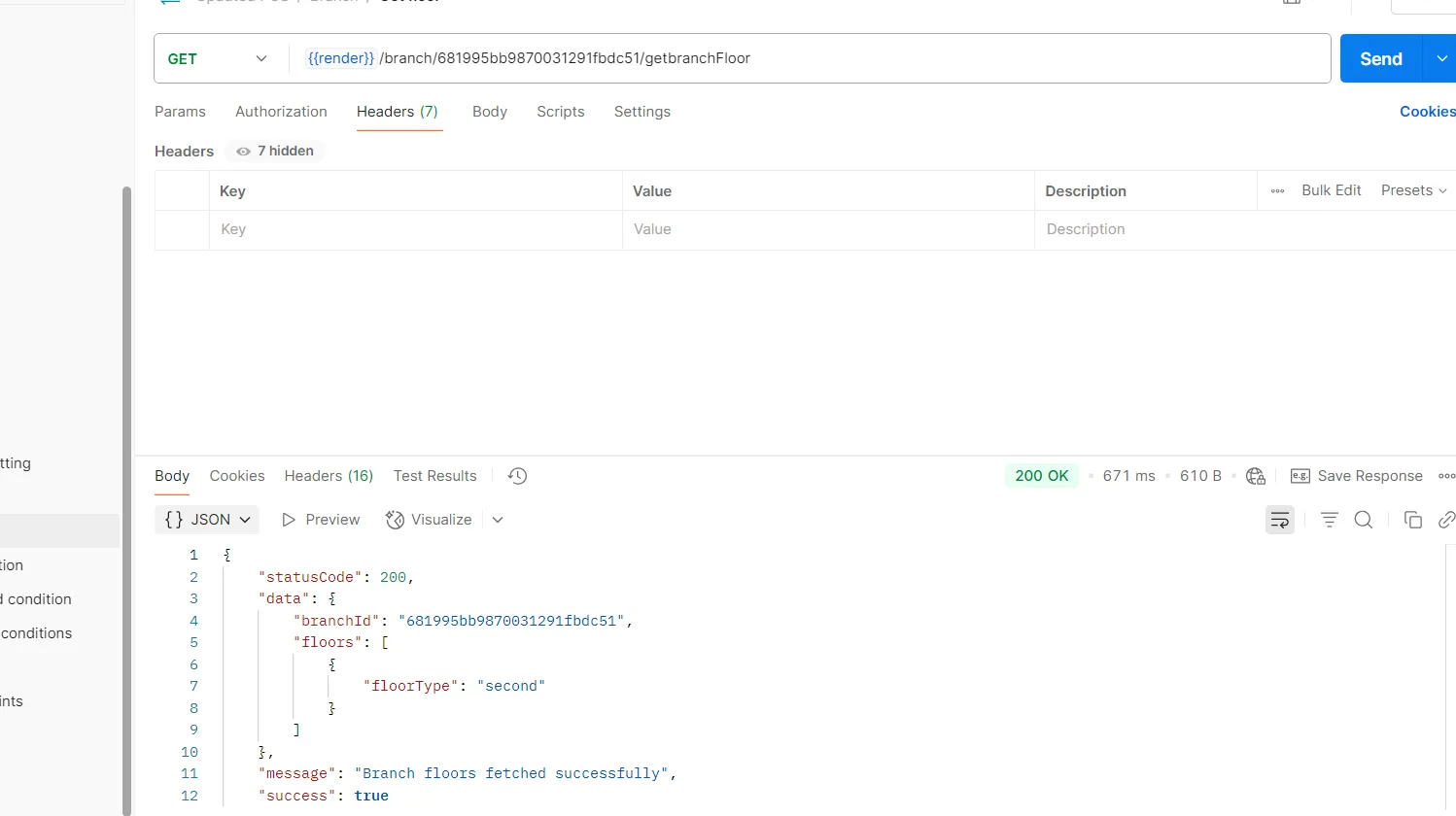Screen dimensions: 1456x816
Task: Click the header Key input field
Action: point(415,230)
